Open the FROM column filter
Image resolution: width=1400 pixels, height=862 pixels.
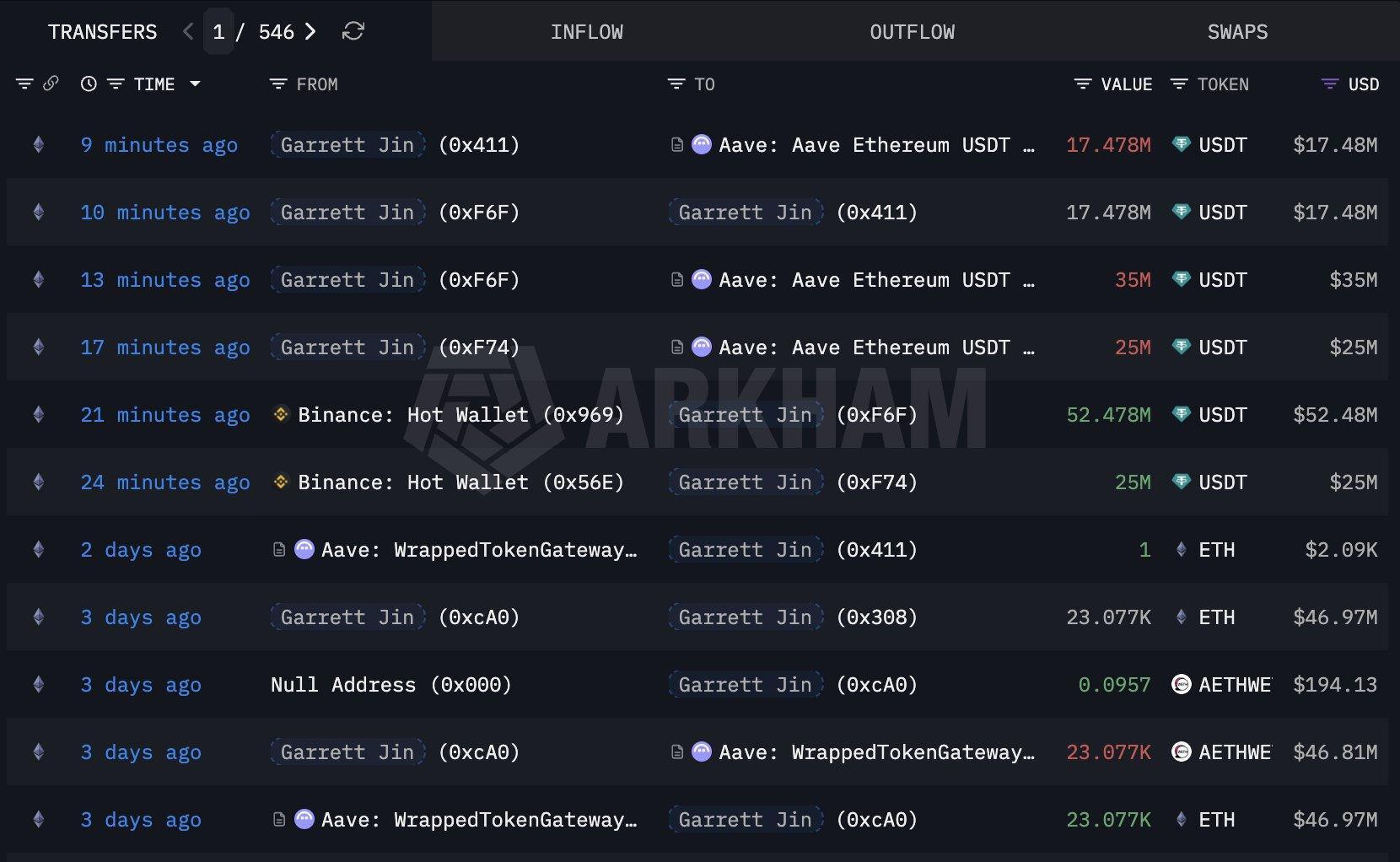tap(278, 84)
